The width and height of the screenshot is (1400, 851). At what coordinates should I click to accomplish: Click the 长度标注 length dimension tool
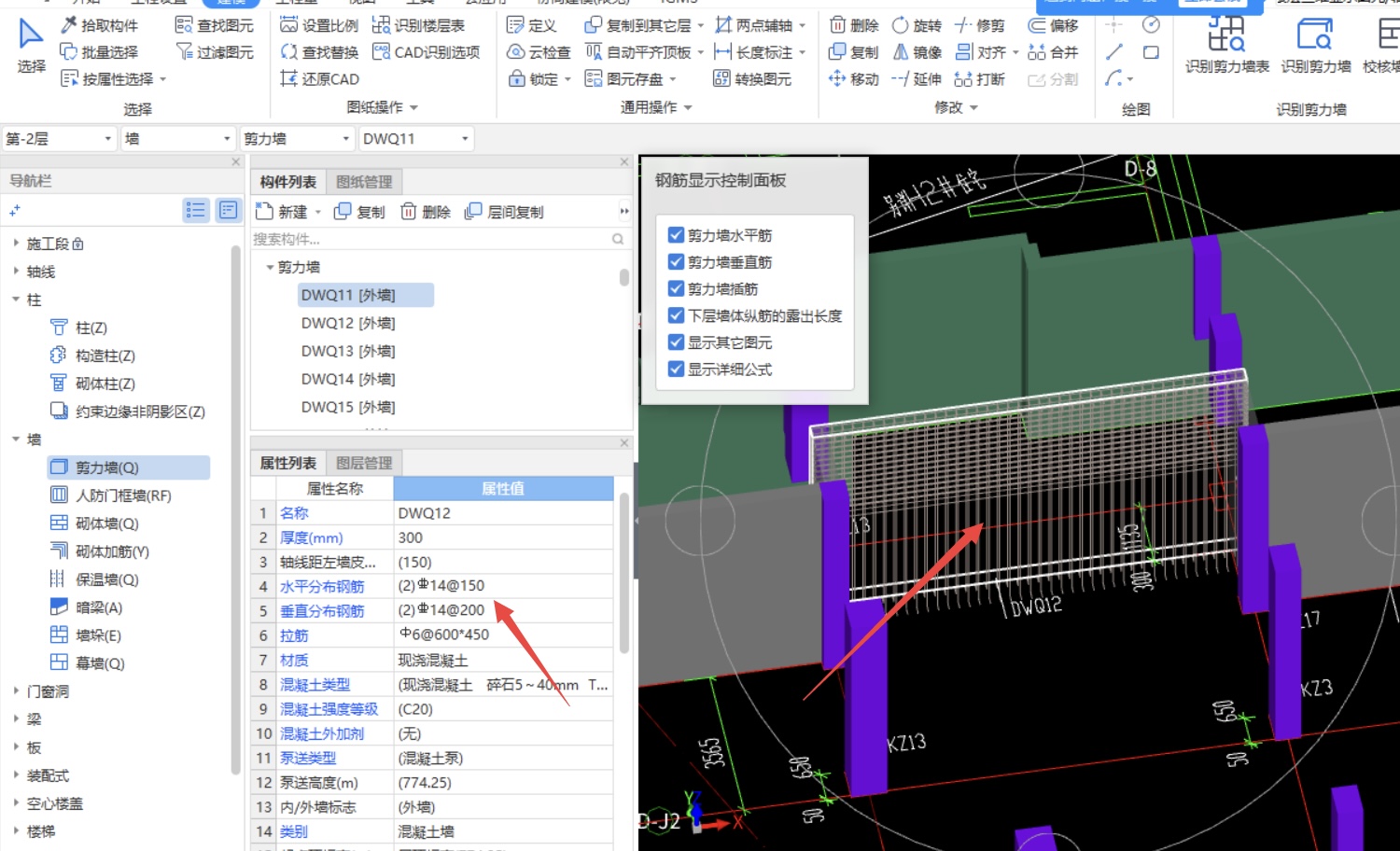754,52
